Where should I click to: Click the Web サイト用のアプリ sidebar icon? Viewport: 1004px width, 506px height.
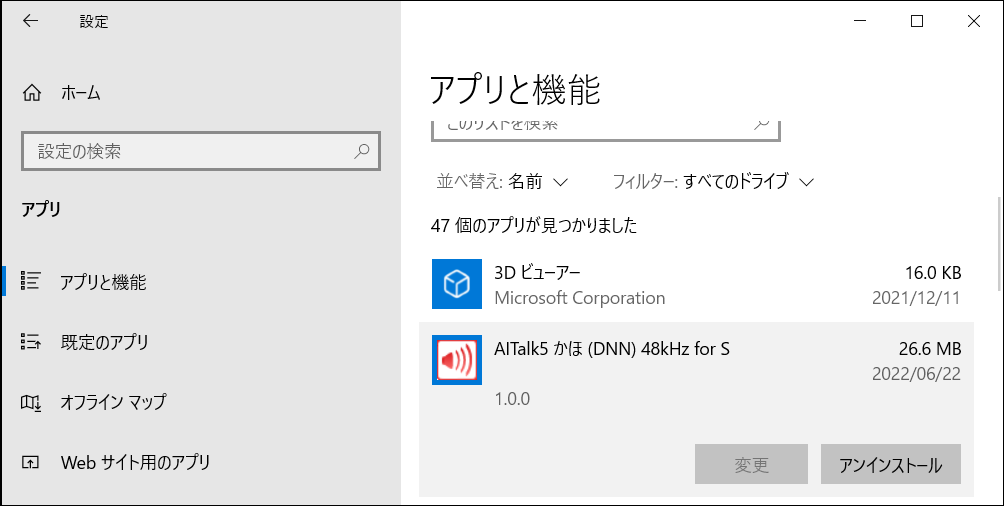click(x=31, y=462)
